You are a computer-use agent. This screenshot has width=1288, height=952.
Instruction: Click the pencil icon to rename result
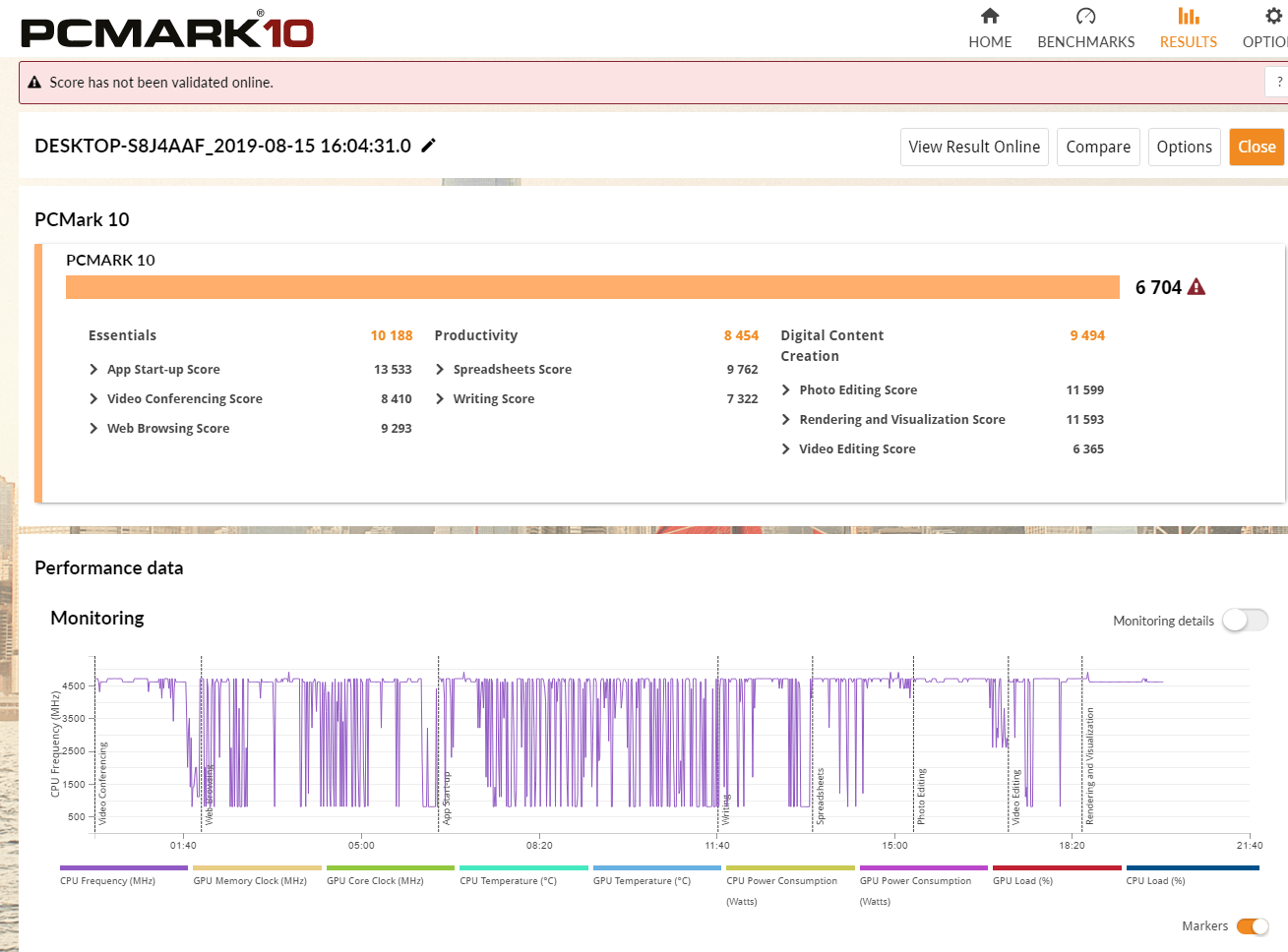click(428, 146)
